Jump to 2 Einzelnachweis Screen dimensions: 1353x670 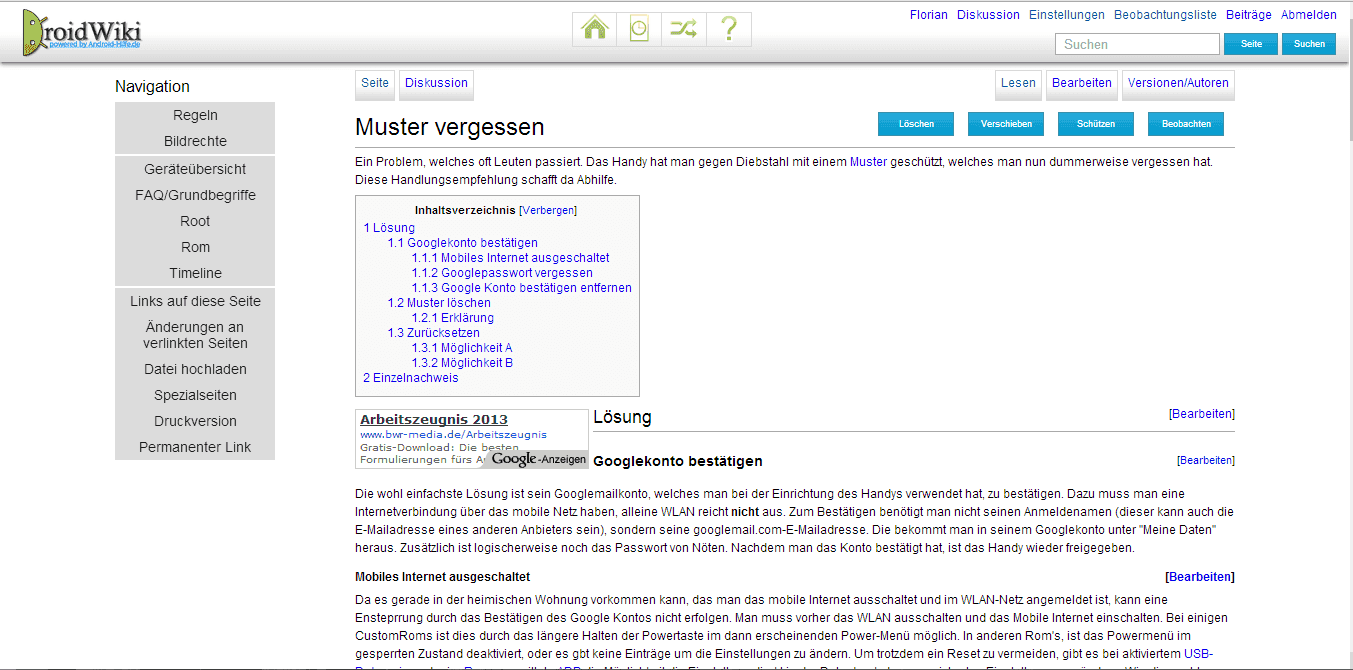pos(411,378)
